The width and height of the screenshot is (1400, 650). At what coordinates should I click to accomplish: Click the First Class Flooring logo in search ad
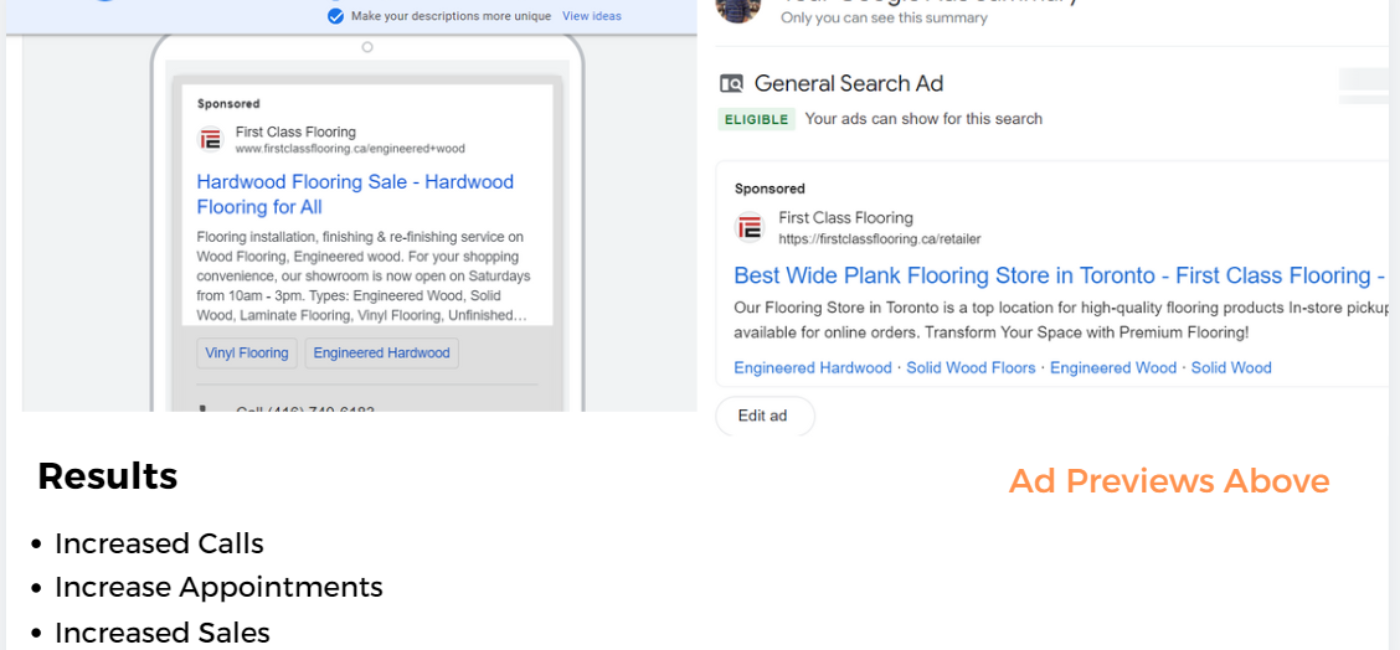click(x=749, y=228)
